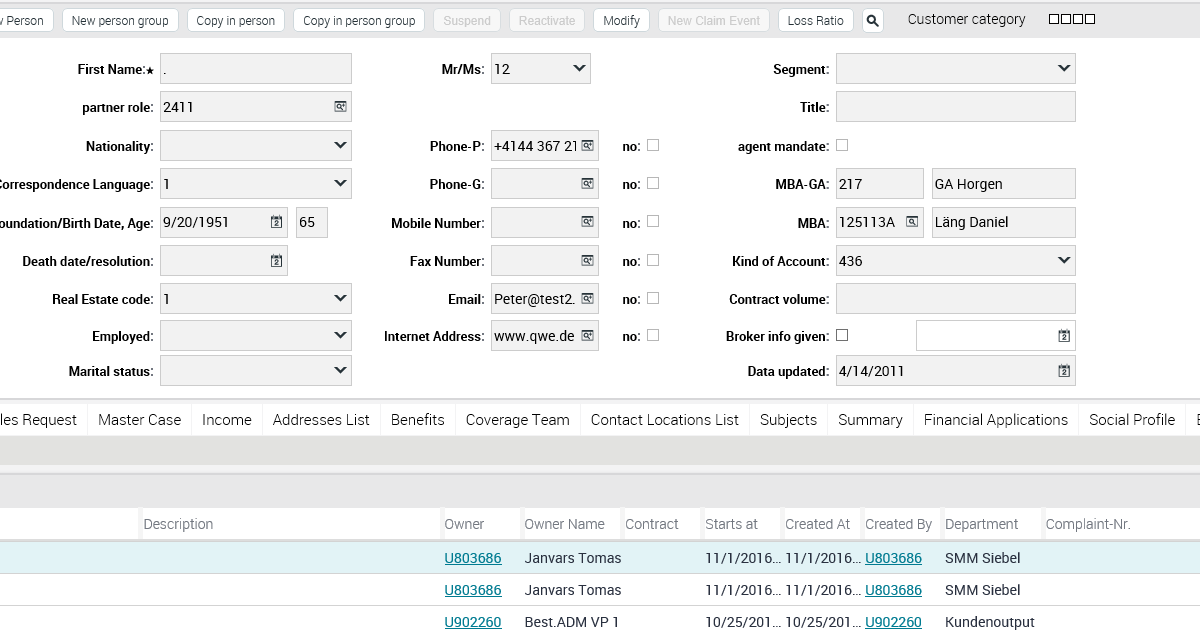Click the New person group button

click(x=120, y=19)
